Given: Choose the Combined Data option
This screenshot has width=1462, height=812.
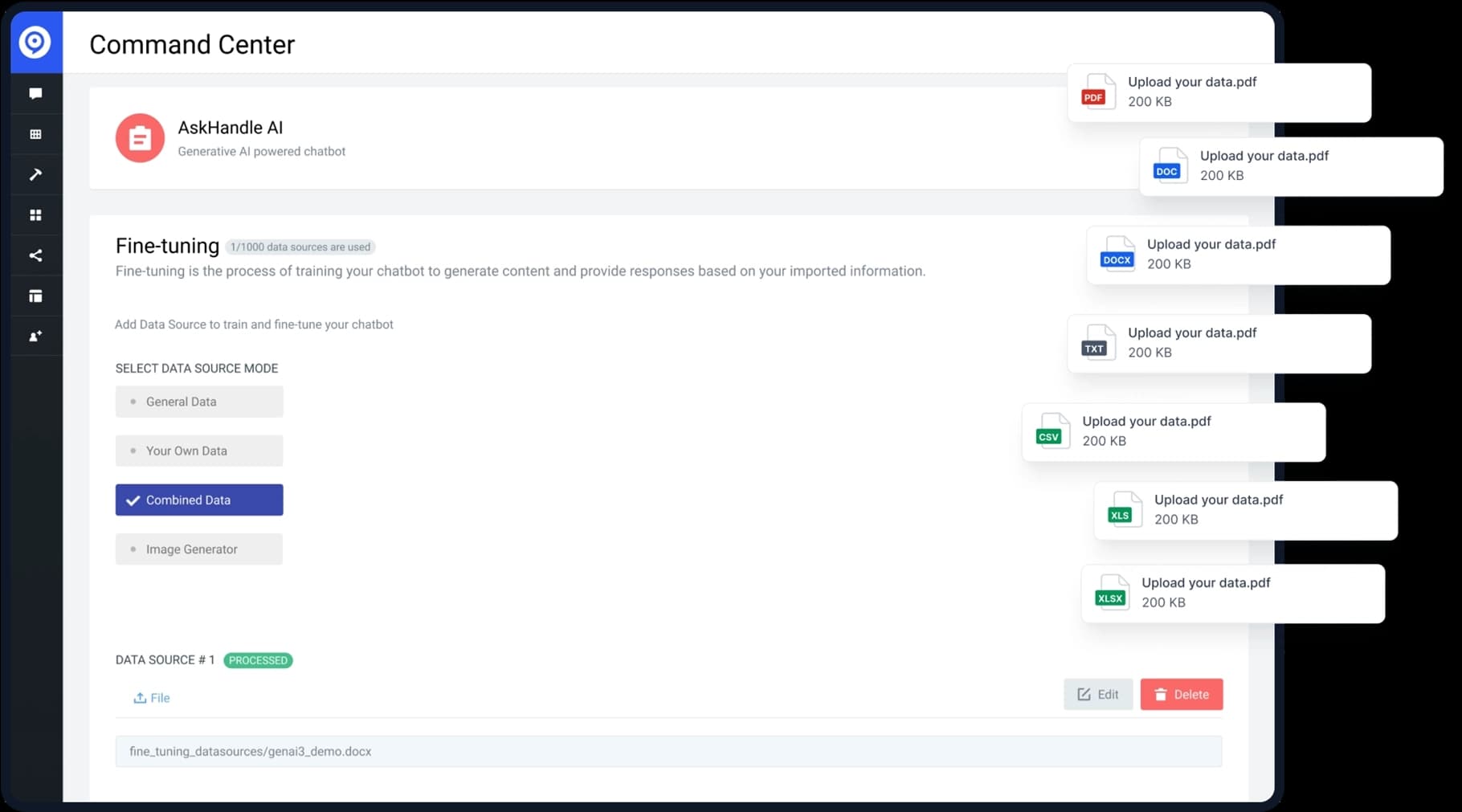Looking at the screenshot, I should tap(199, 500).
